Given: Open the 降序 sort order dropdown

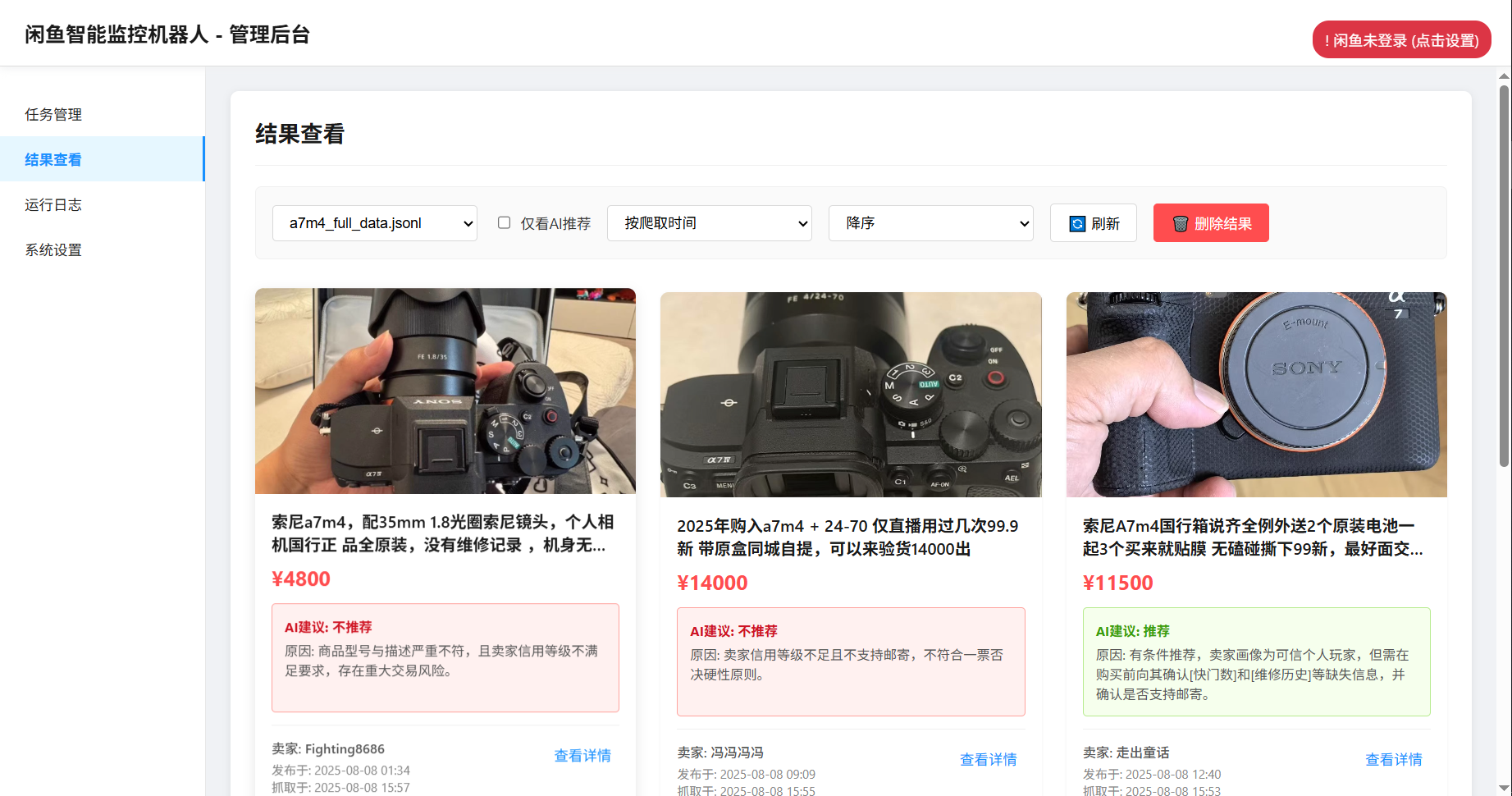Looking at the screenshot, I should pyautogui.click(x=931, y=223).
